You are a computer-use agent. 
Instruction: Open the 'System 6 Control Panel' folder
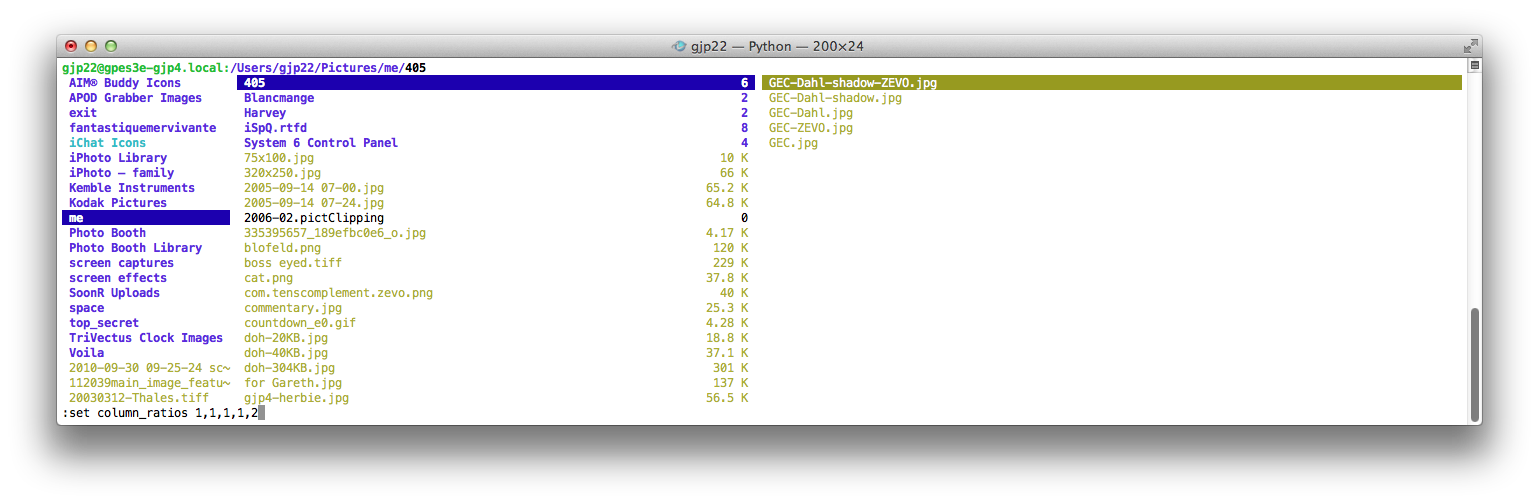point(321,143)
